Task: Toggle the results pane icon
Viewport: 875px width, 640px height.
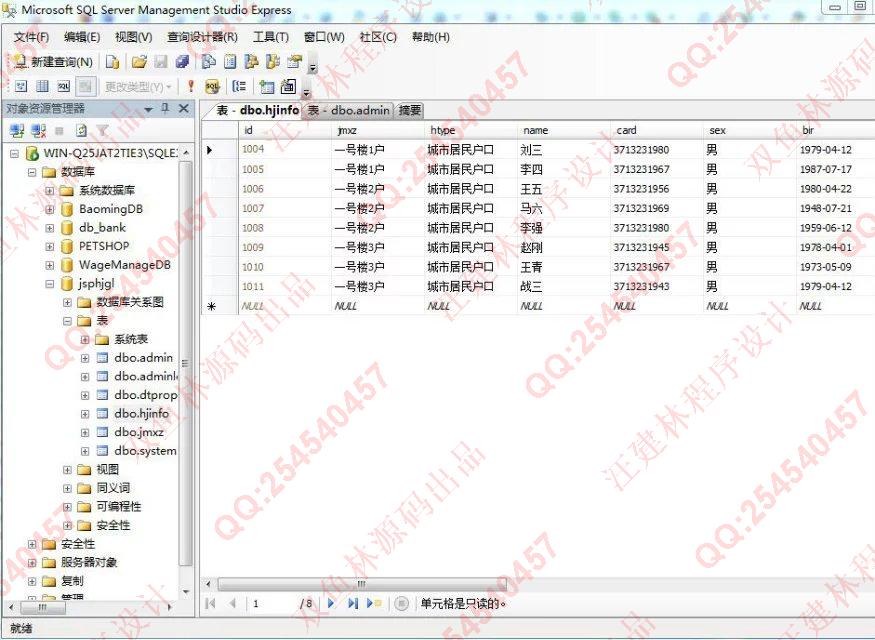Action: pos(85,86)
